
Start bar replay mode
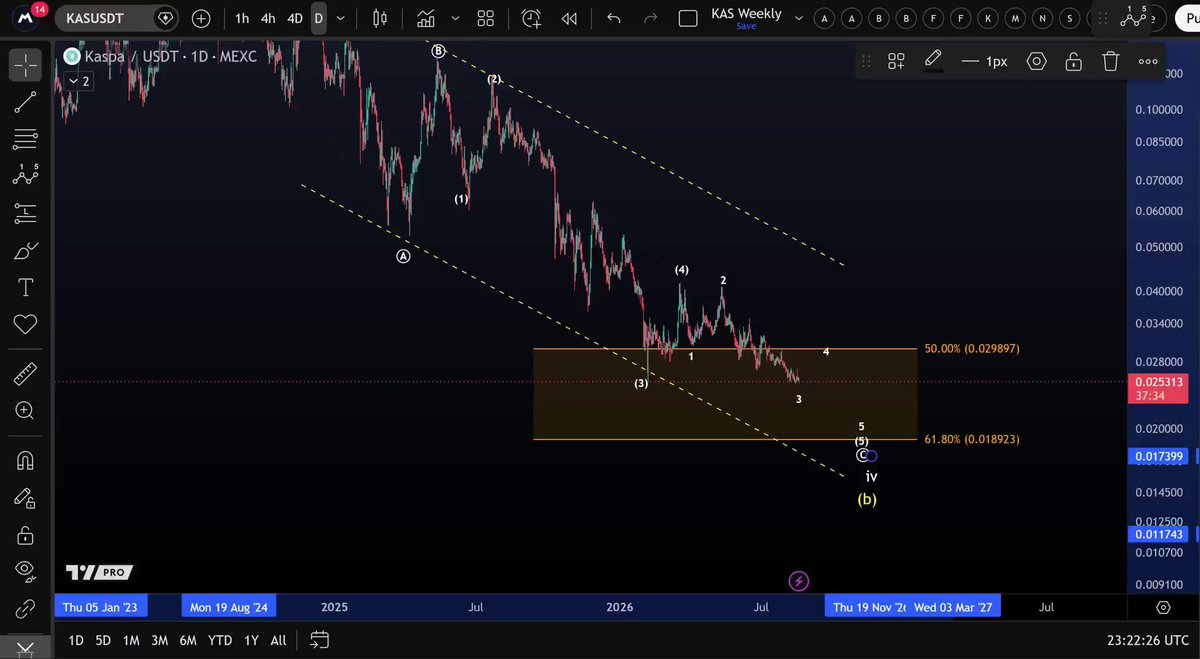pyautogui.click(x=569, y=18)
